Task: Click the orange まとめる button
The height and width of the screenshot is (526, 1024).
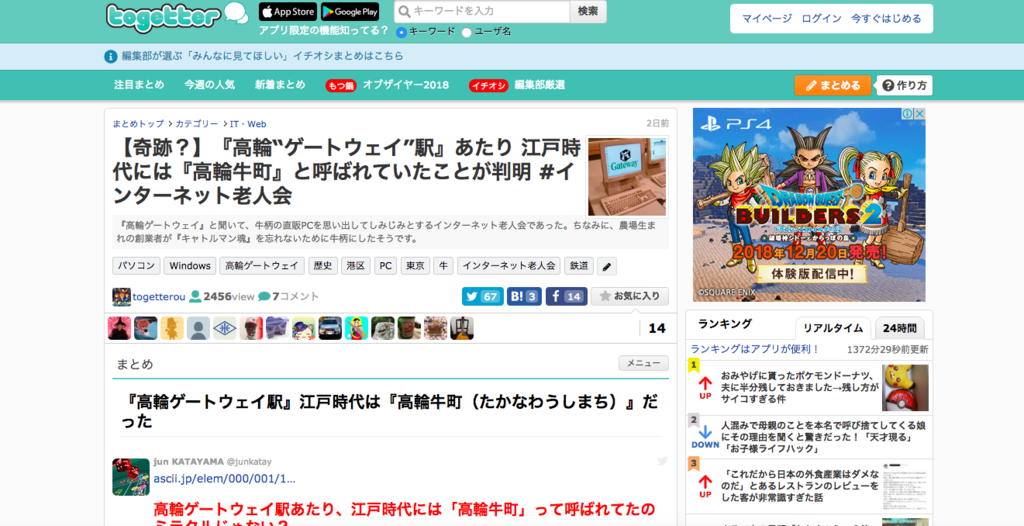Action: click(832, 86)
